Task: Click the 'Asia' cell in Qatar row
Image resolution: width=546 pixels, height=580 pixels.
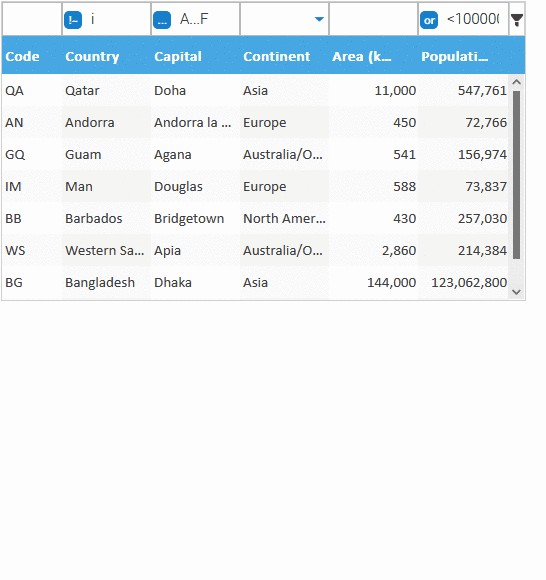Action: tap(284, 91)
